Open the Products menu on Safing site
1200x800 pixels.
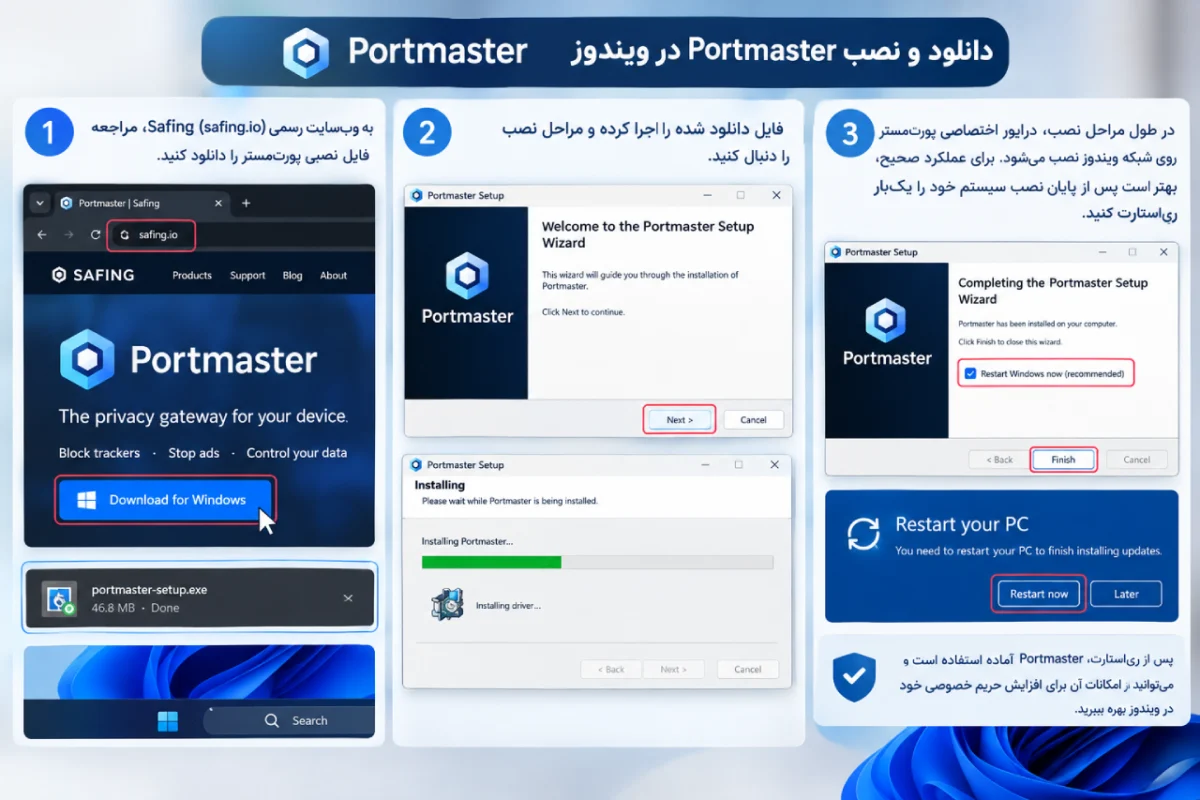coord(192,276)
